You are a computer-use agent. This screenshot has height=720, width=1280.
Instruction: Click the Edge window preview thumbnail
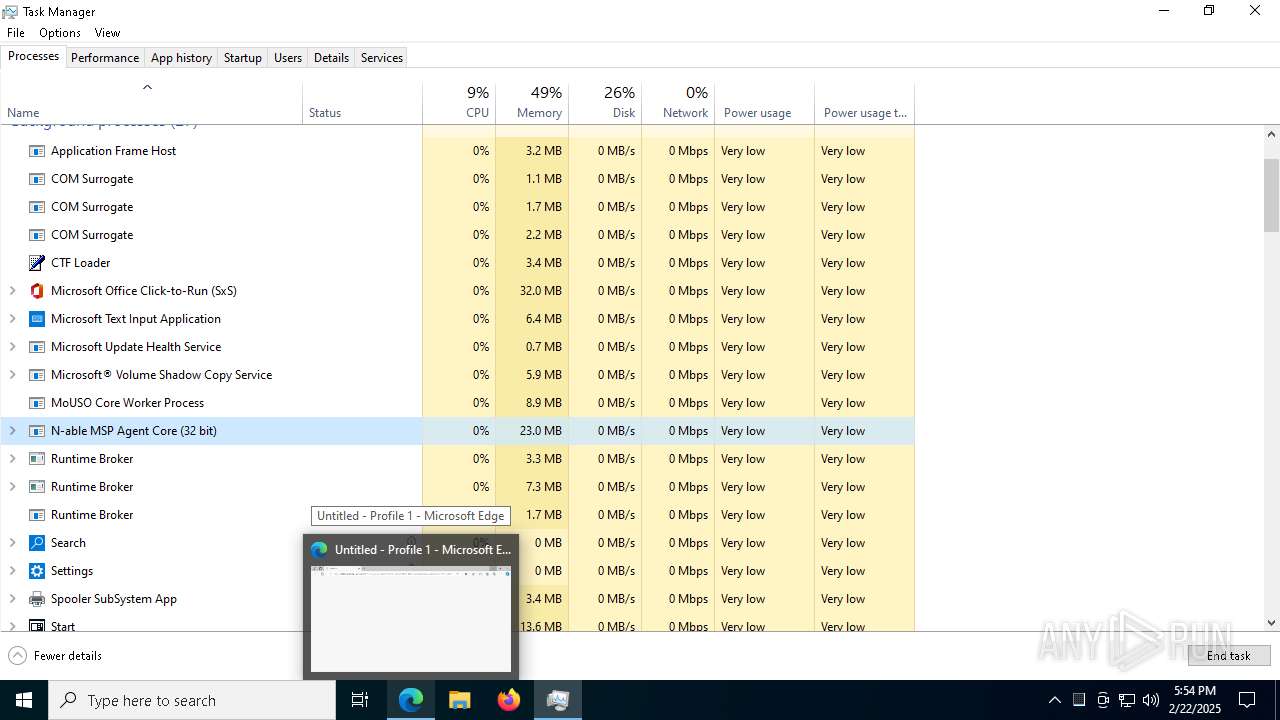pyautogui.click(x=411, y=619)
